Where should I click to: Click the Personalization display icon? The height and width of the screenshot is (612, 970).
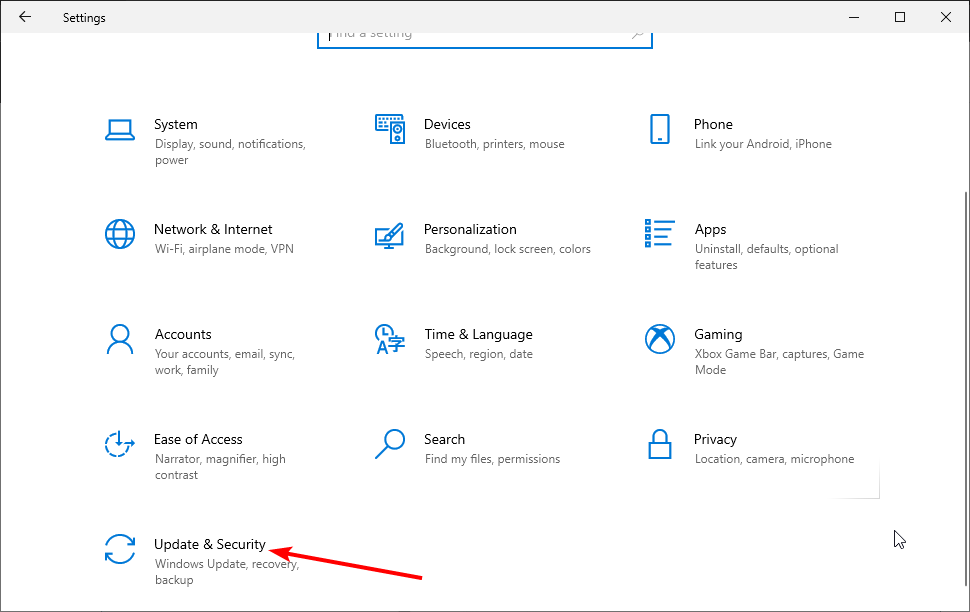[390, 237]
